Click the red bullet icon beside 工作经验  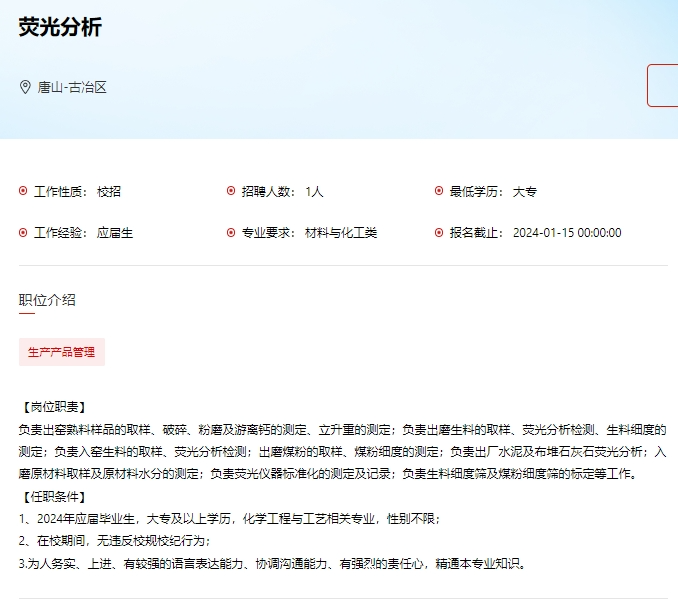23,233
